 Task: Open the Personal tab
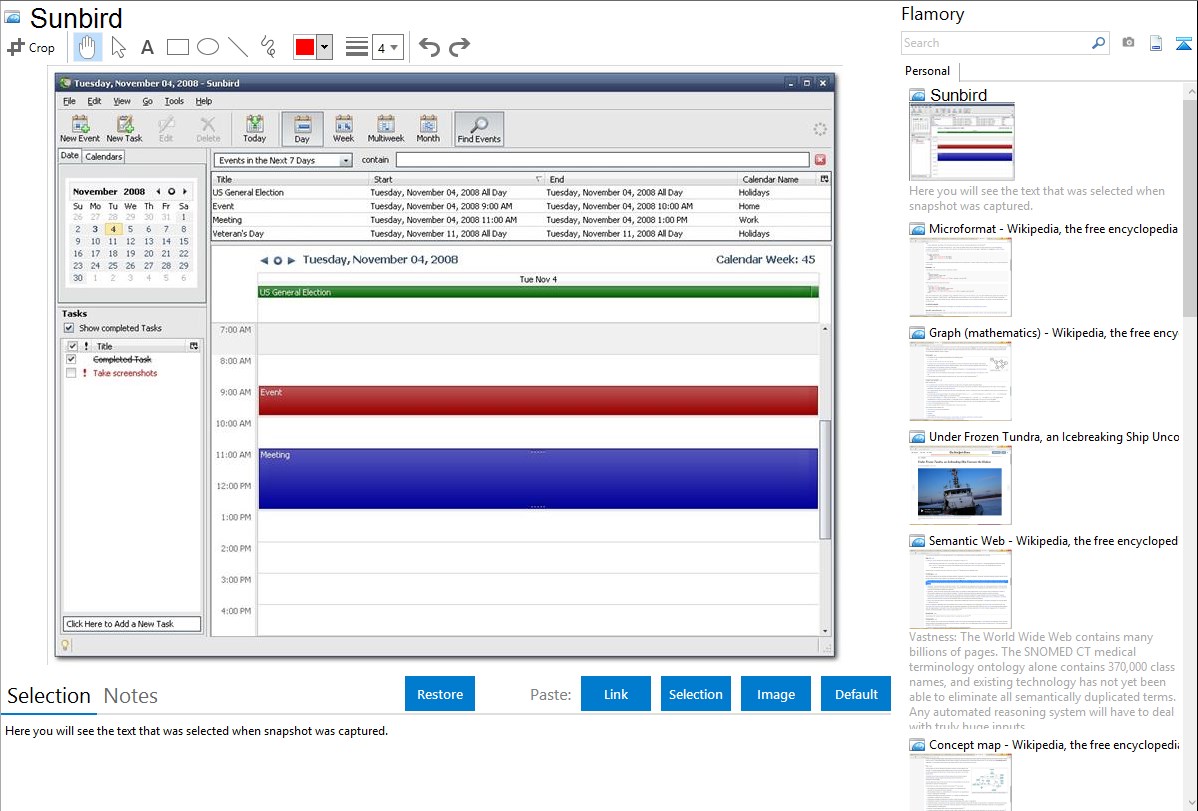pyautogui.click(x=927, y=71)
